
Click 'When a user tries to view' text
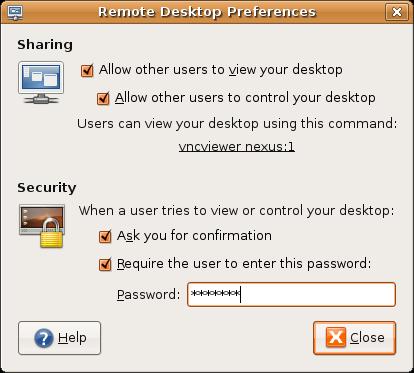(x=236, y=211)
